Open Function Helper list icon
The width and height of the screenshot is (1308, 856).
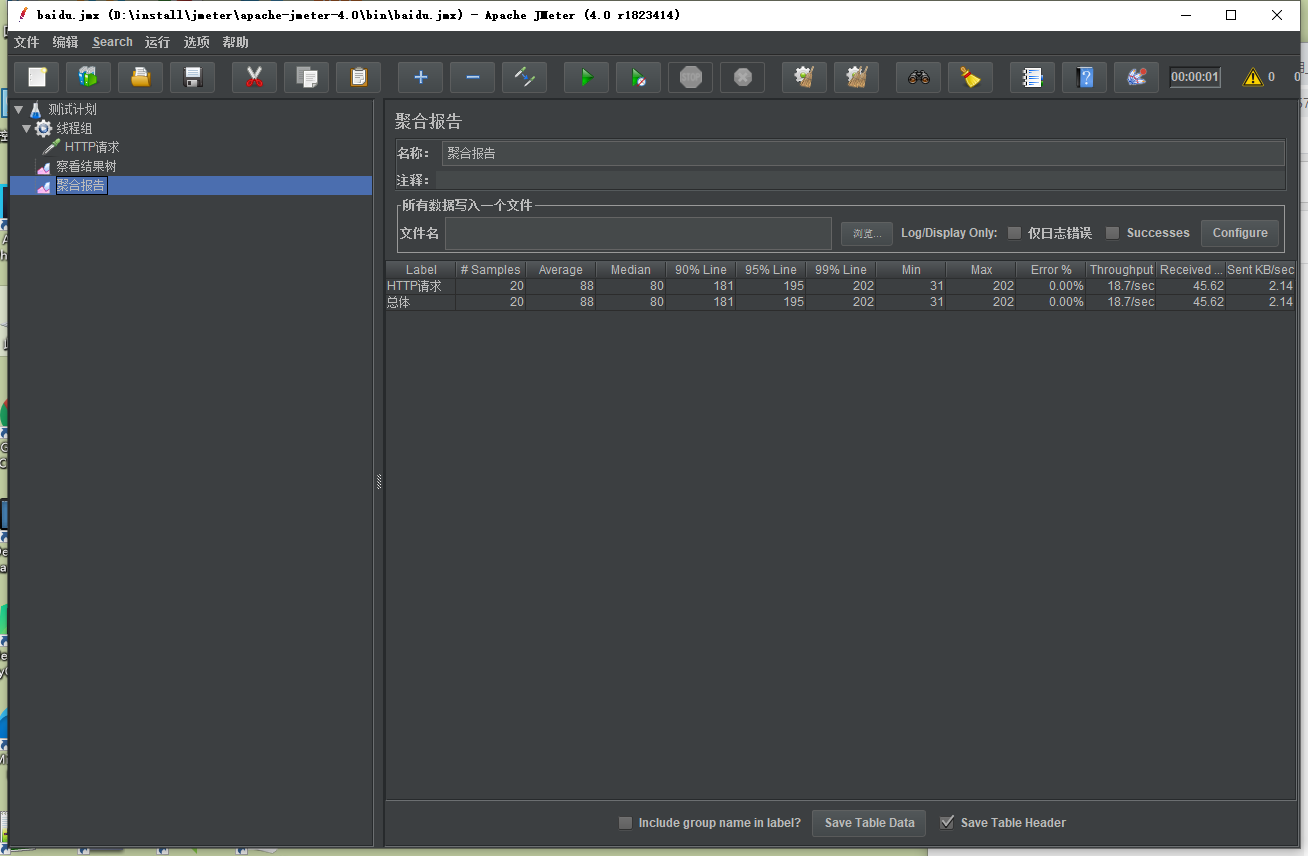pyautogui.click(x=1033, y=77)
